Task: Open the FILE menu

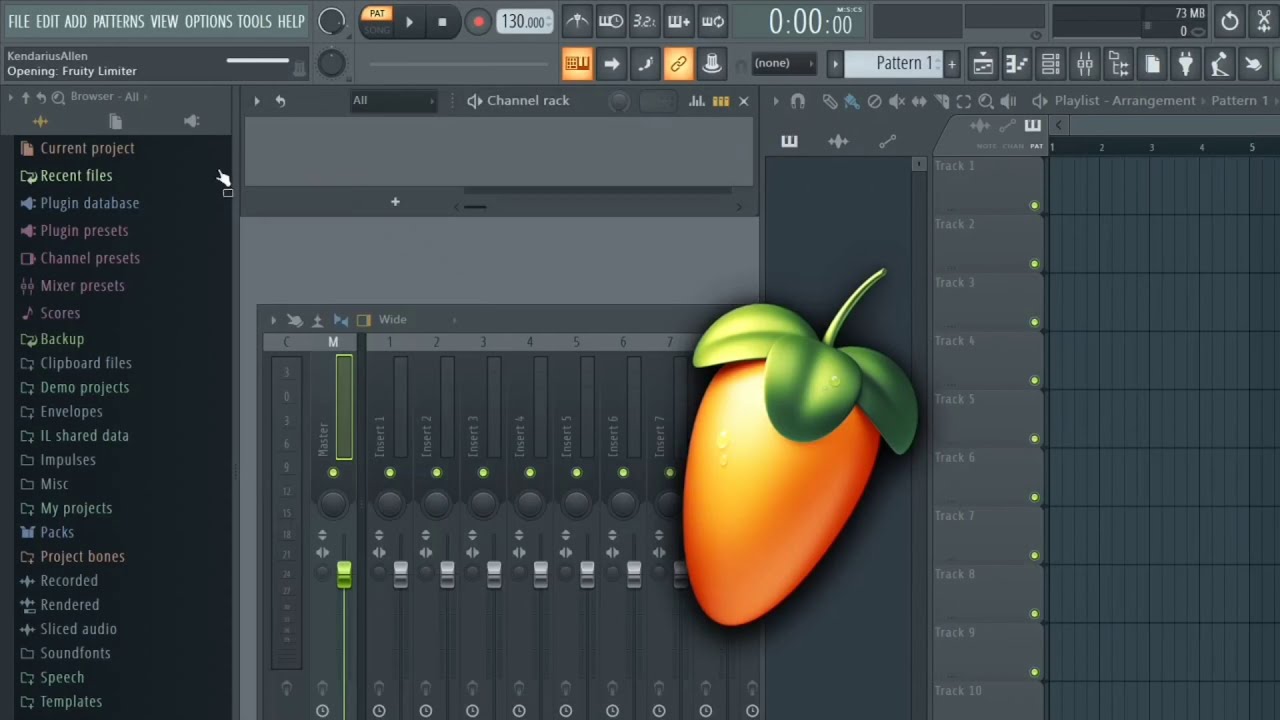Action: click(19, 21)
